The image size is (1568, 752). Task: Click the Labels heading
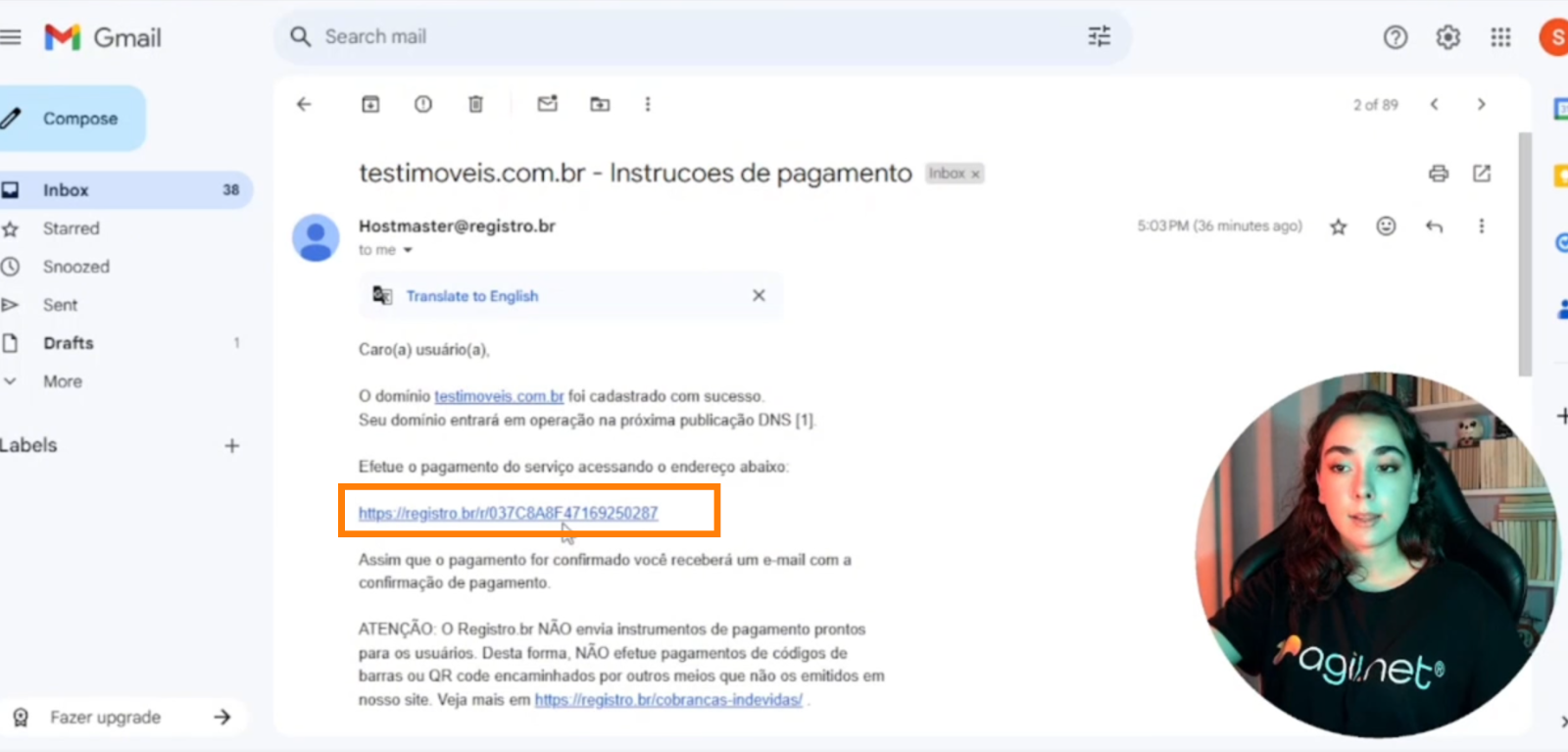[28, 446]
